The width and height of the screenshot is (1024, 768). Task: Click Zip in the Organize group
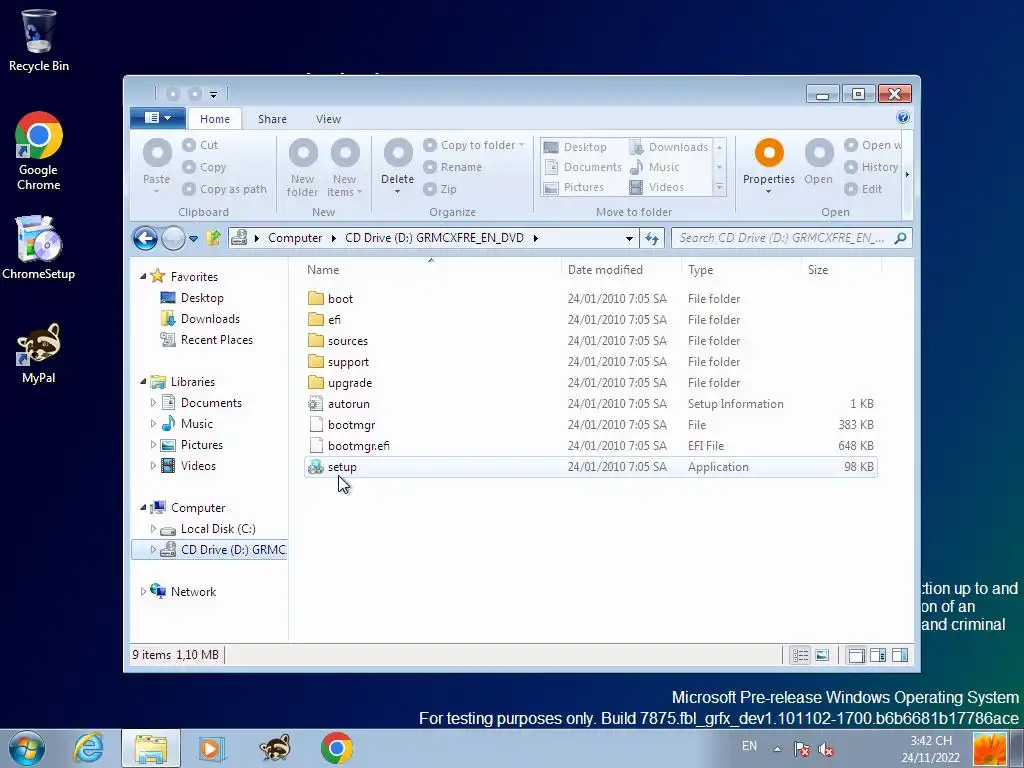[440, 189]
